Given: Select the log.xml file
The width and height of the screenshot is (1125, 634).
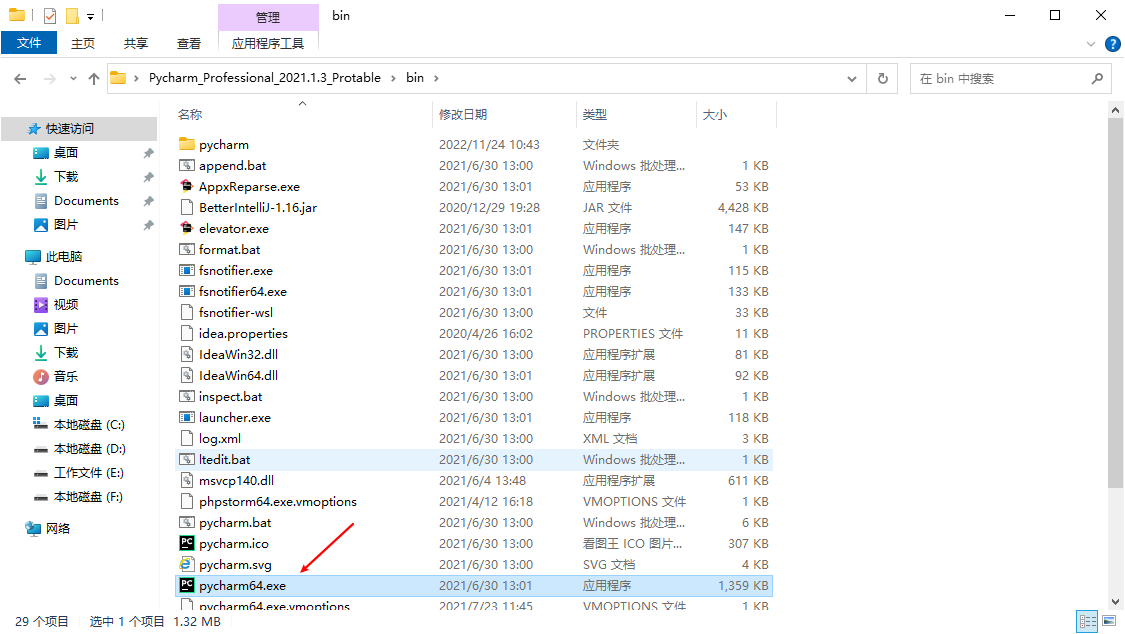Looking at the screenshot, I should (x=474, y=438).
